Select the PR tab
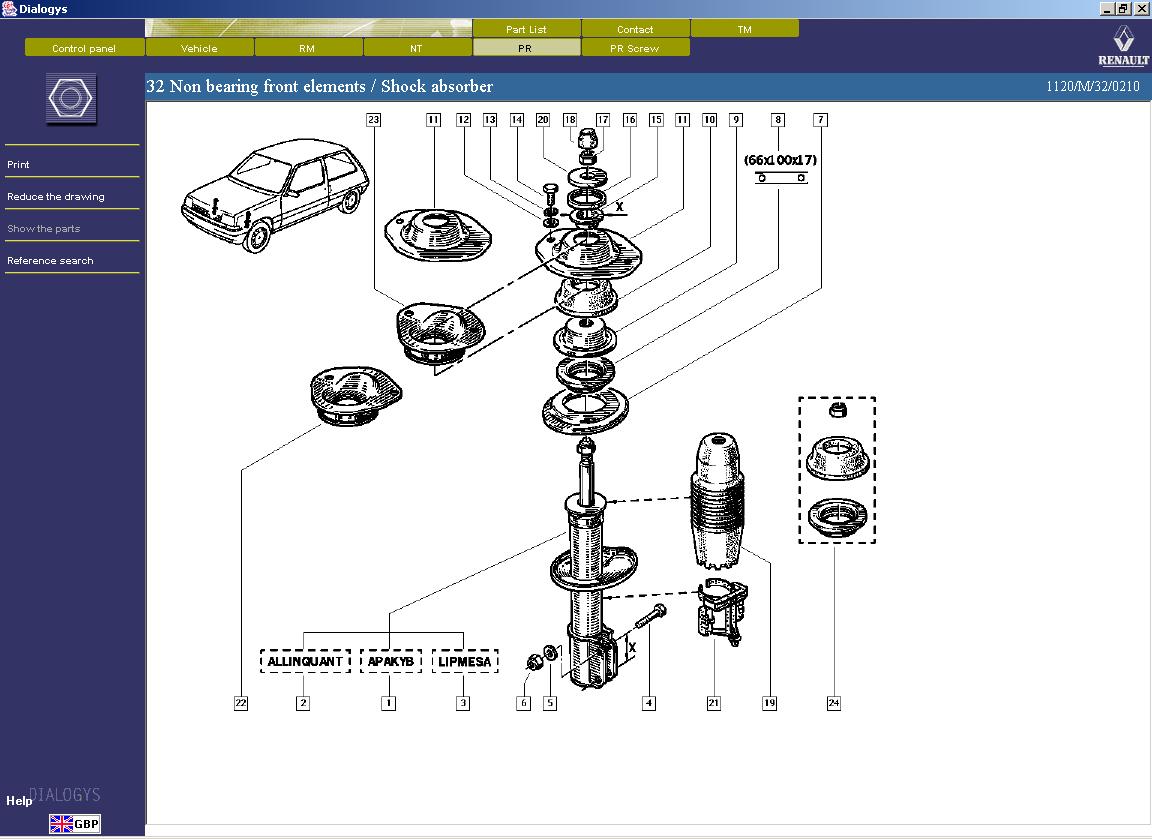 (x=525, y=48)
